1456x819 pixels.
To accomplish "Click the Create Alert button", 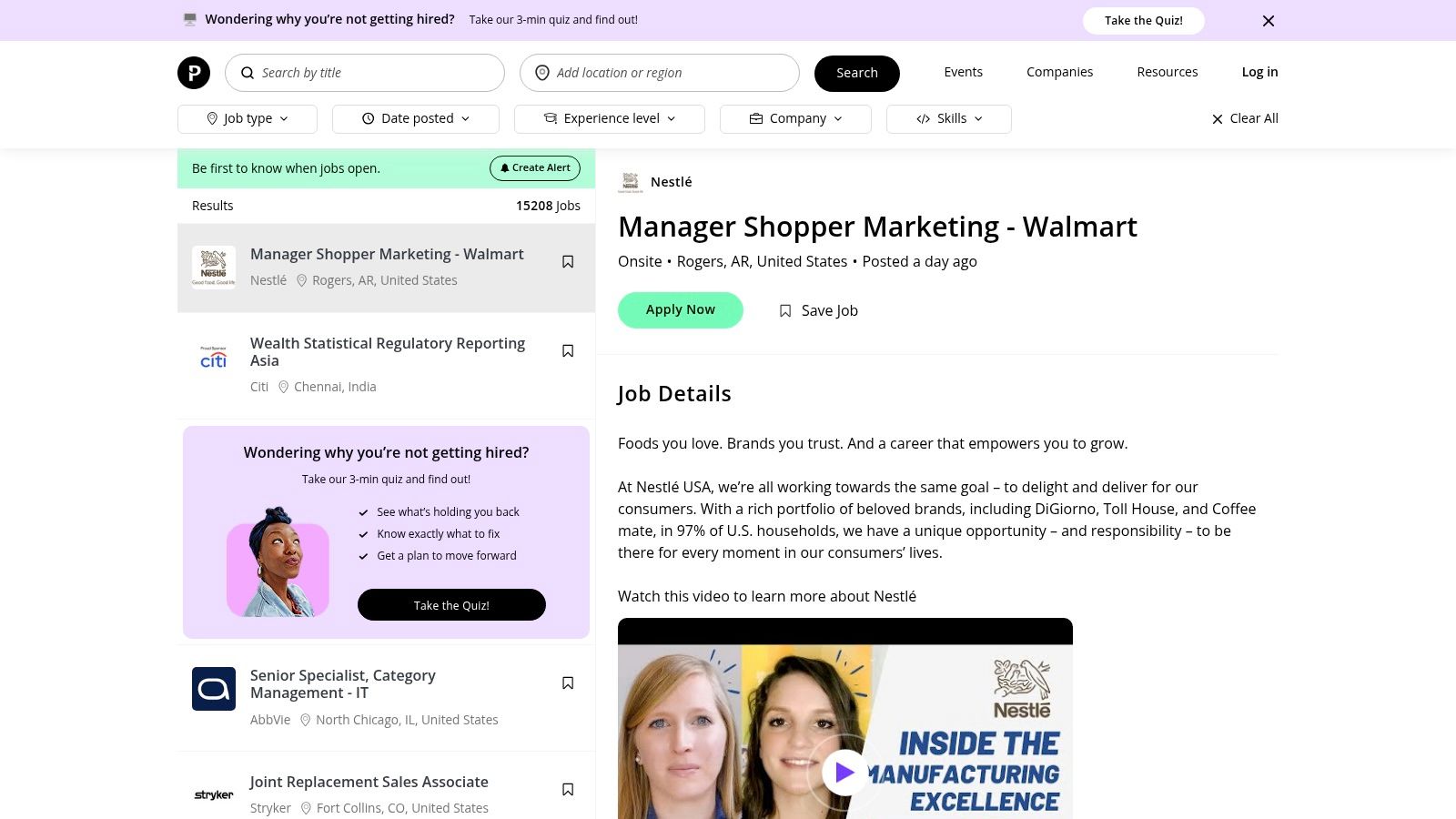I will pos(536,168).
